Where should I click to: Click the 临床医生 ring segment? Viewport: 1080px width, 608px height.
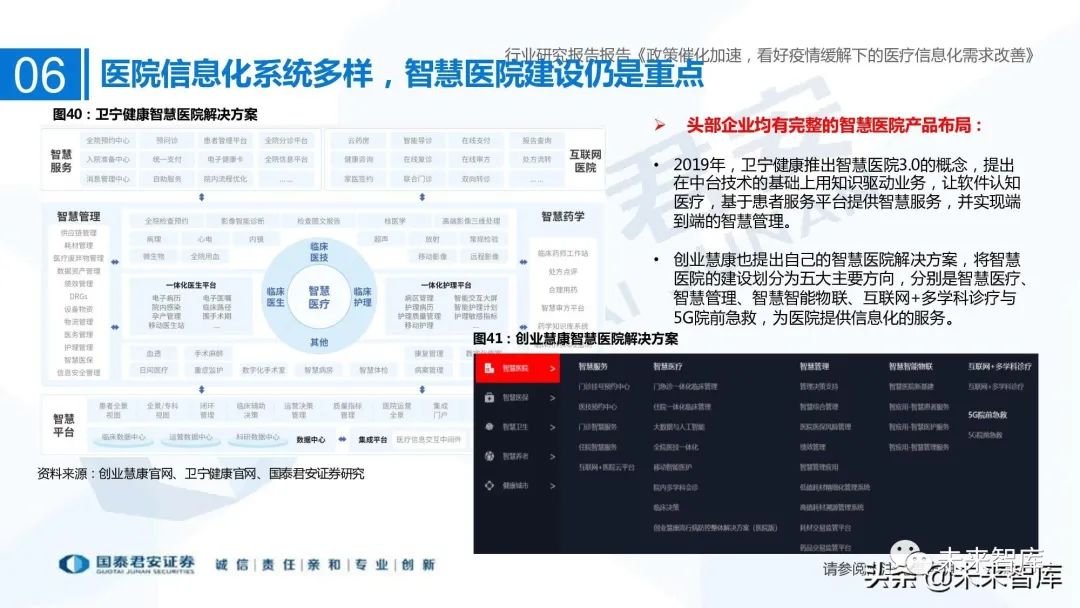(276, 297)
